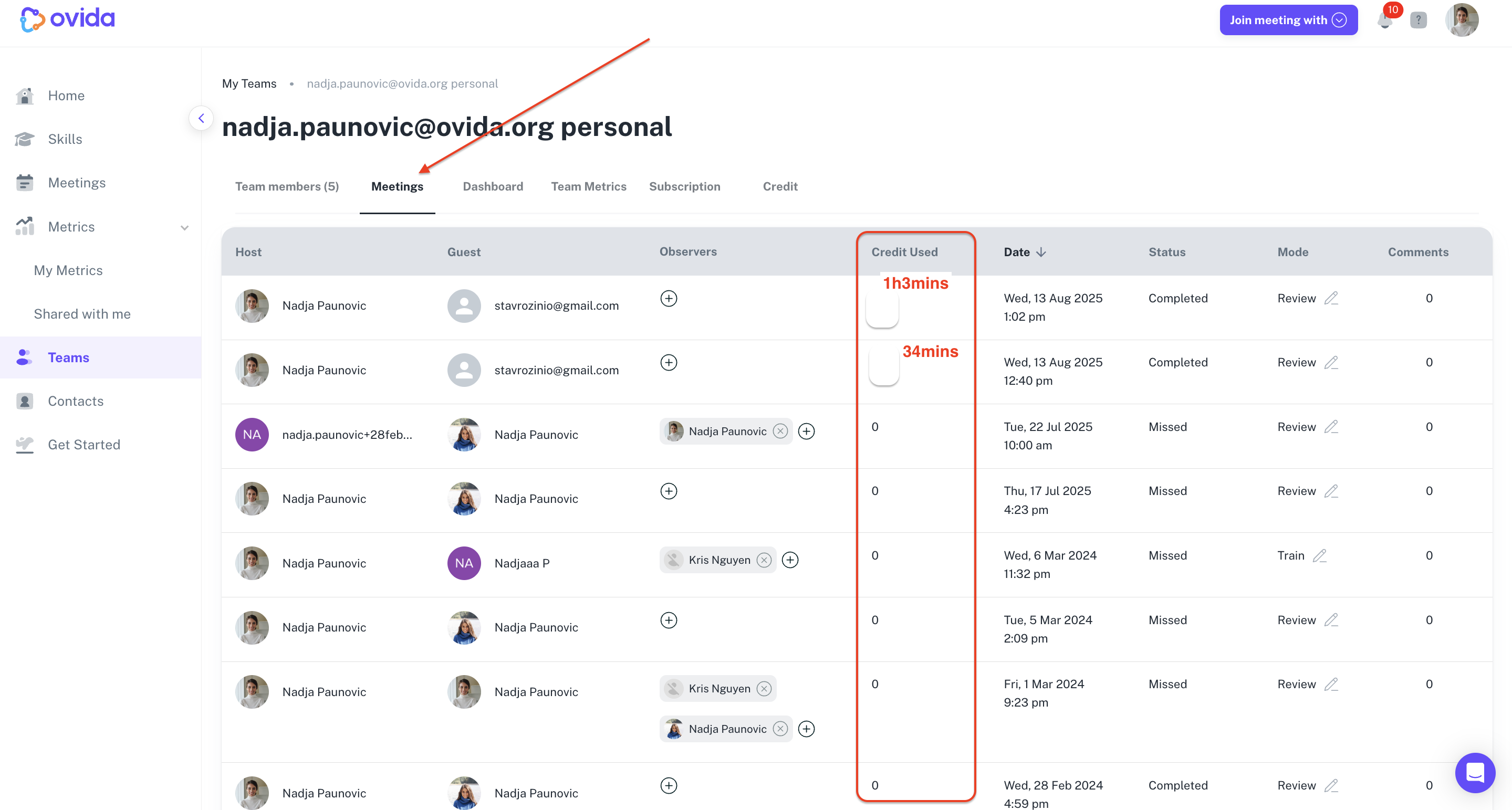
Task: Switch to Team members (5) tab
Action: [287, 186]
